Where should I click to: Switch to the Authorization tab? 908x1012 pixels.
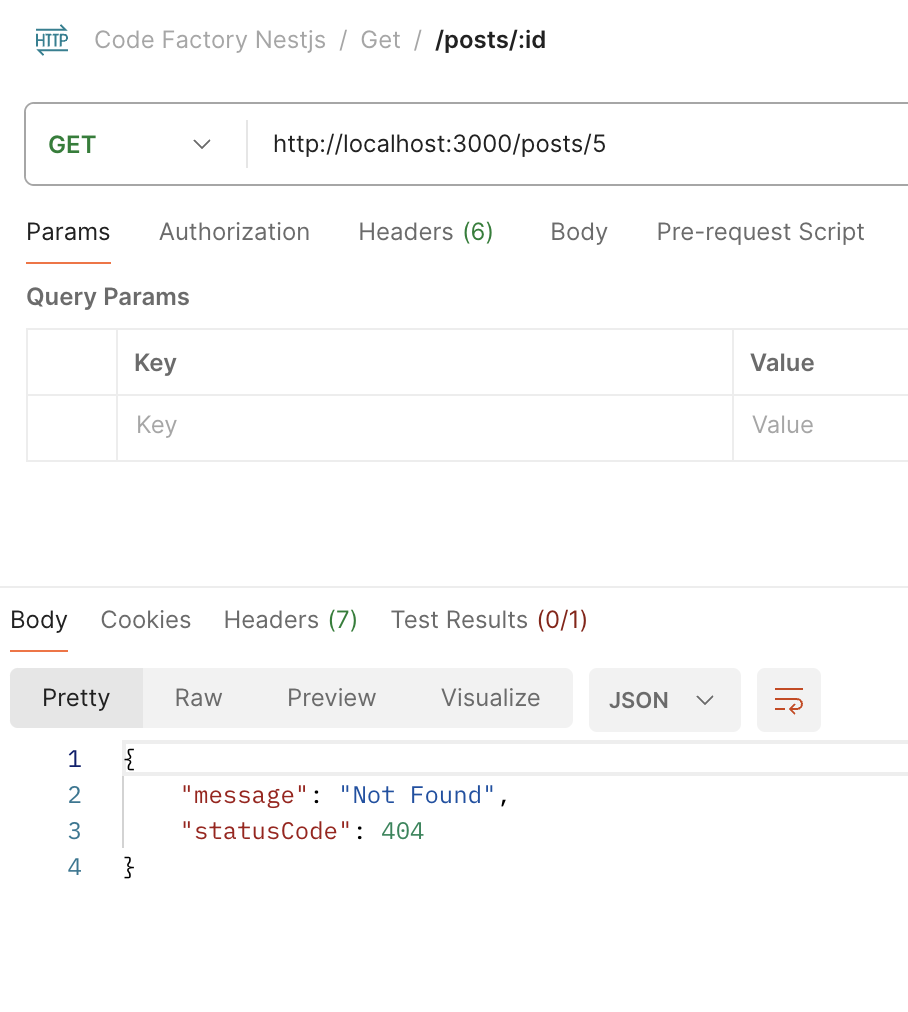click(234, 232)
